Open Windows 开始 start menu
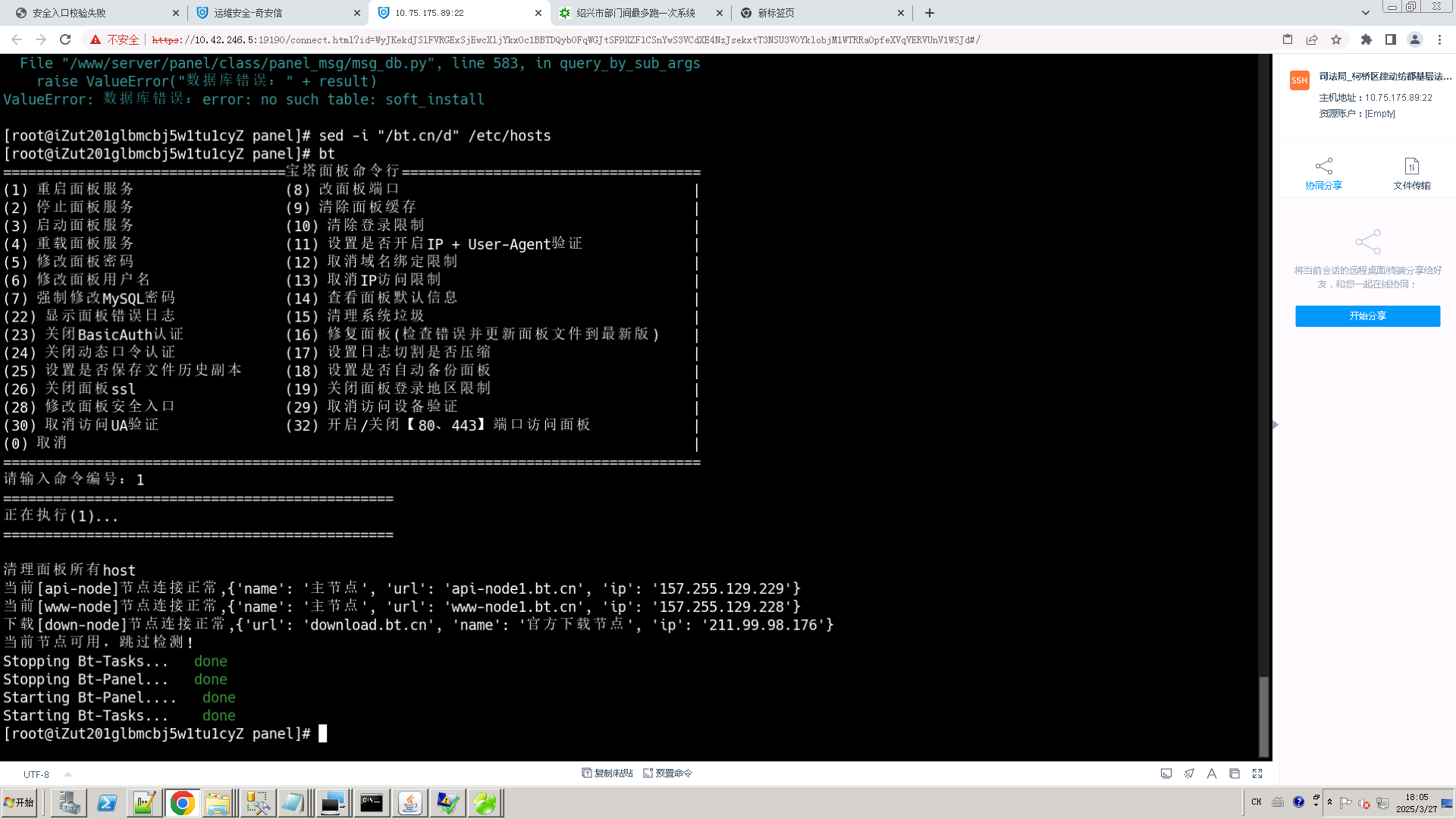 point(19,802)
